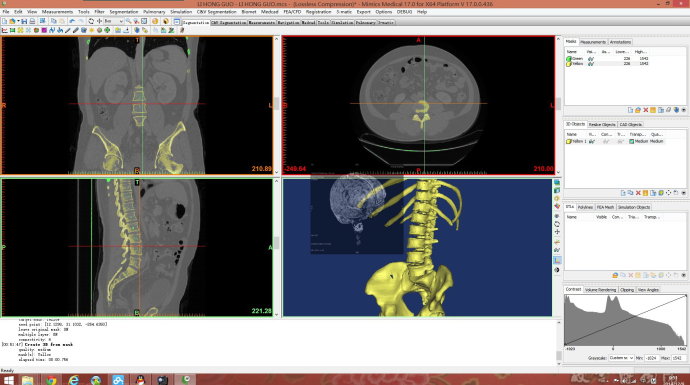
Task: Click the dashed-circle icon in 3D Objects toolbar
Action: tap(668, 193)
